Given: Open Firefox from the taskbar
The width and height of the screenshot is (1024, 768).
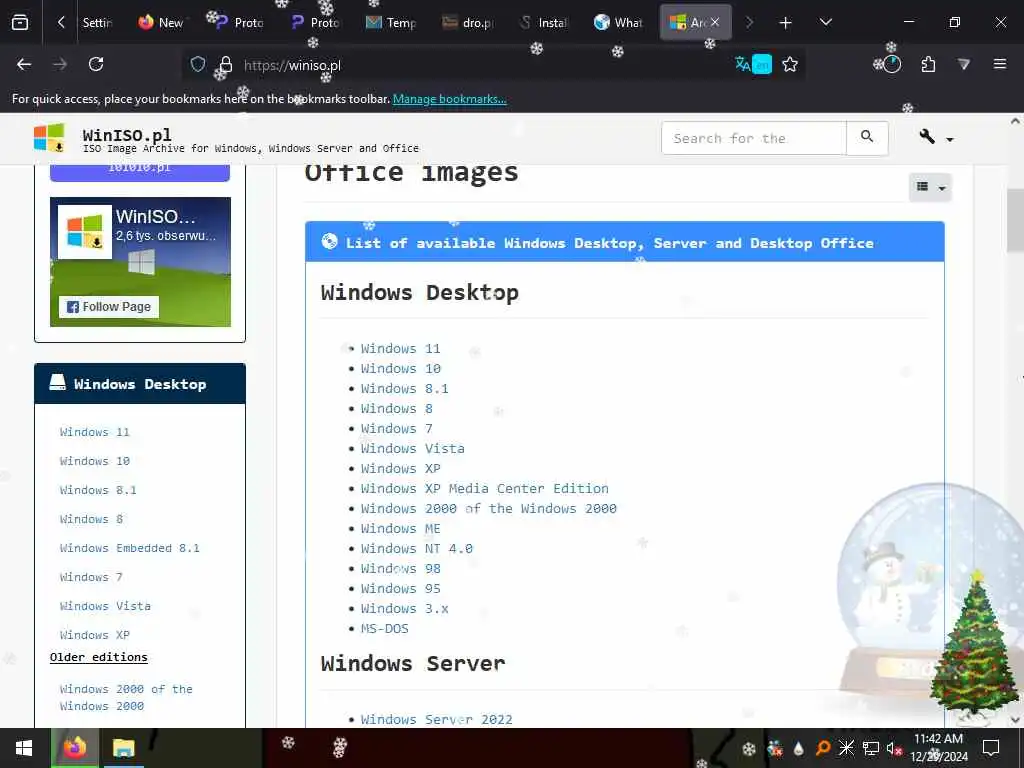Looking at the screenshot, I should (x=74, y=748).
